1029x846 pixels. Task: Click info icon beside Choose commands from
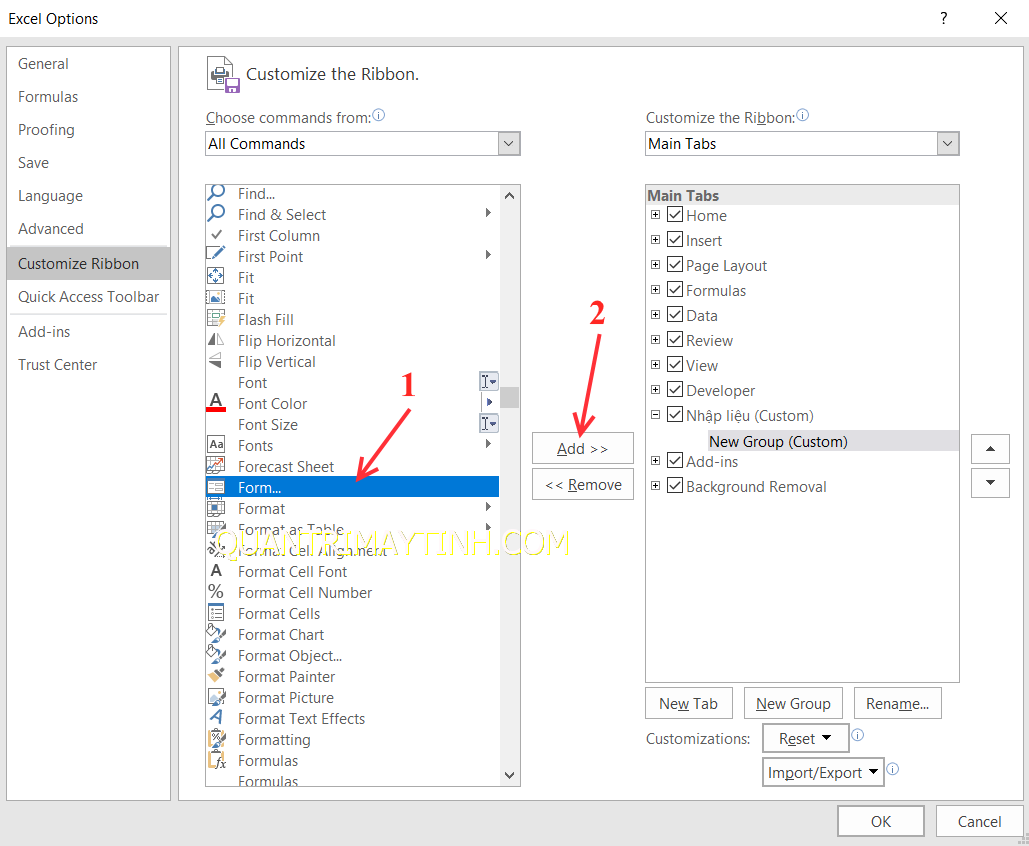pyautogui.click(x=379, y=116)
